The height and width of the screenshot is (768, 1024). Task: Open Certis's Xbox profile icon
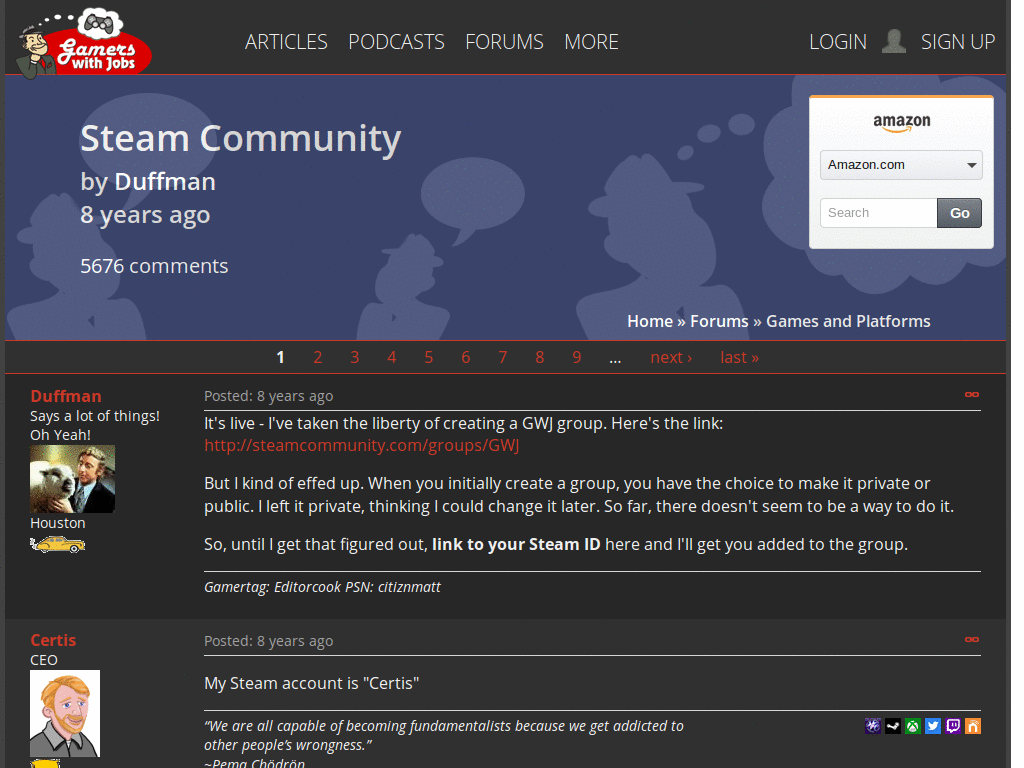pos(912,726)
